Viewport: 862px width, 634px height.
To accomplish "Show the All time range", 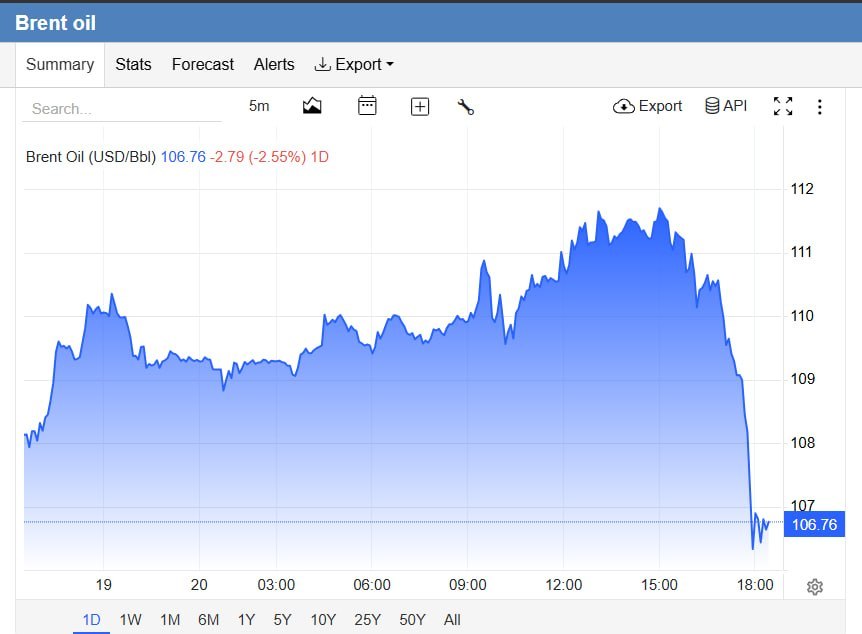I will coord(452,620).
